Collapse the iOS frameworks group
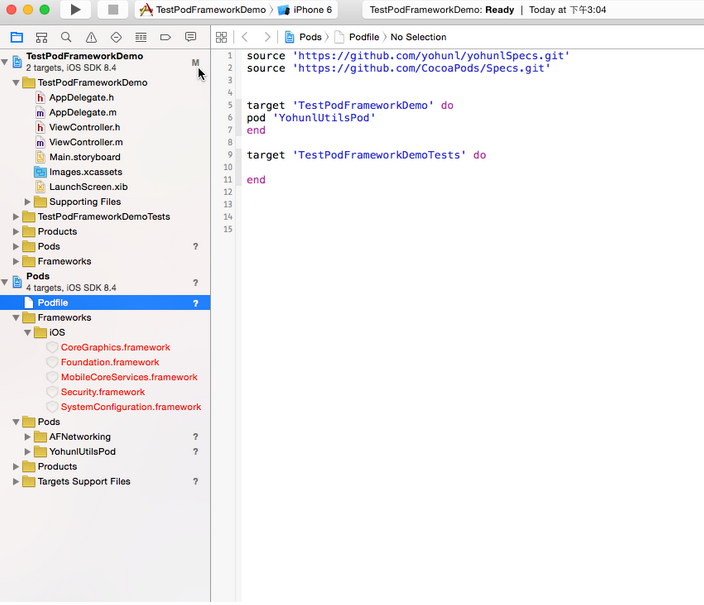Viewport: 704px width, 605px height. click(x=28, y=333)
